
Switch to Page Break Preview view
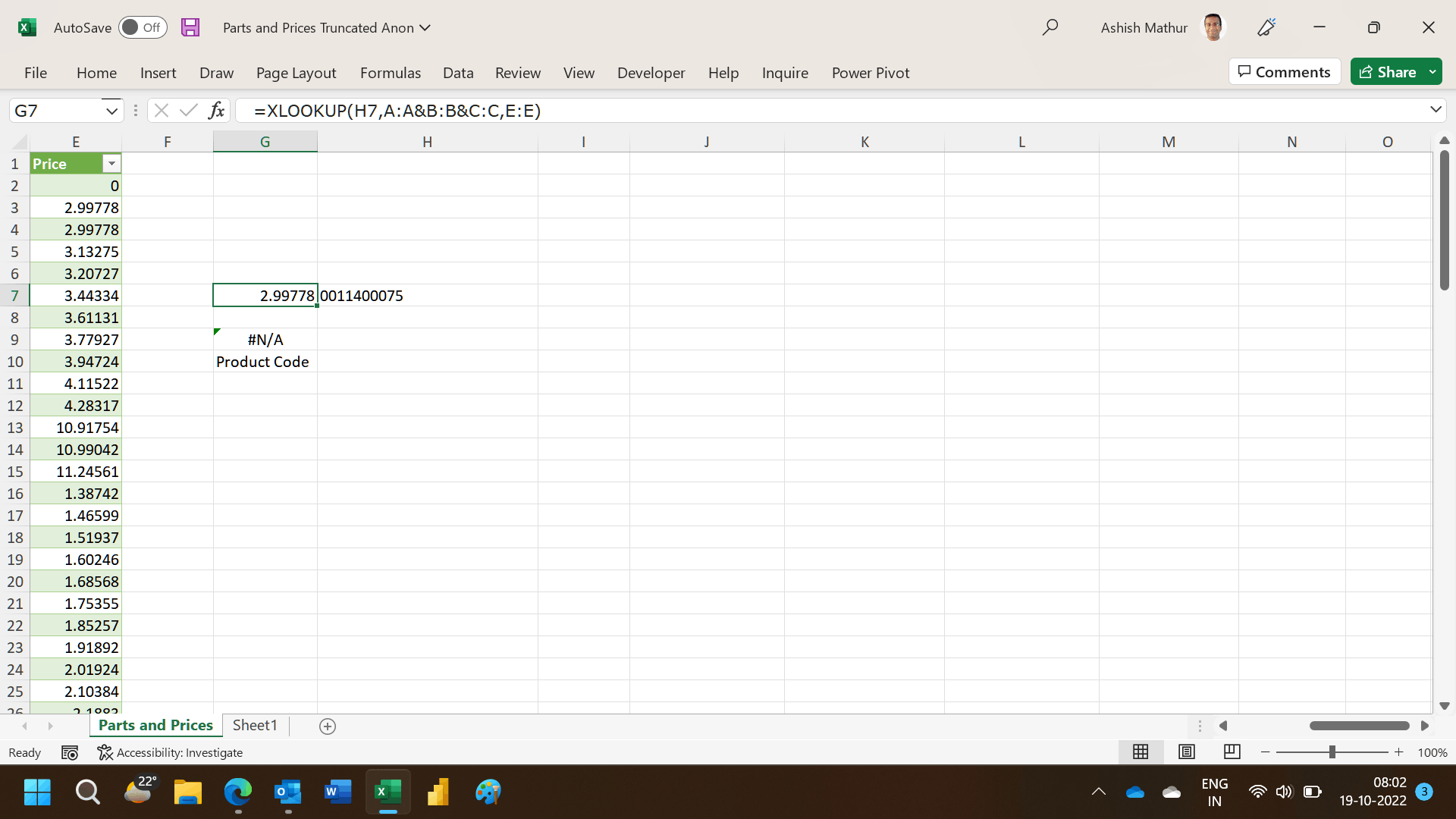tap(1232, 752)
